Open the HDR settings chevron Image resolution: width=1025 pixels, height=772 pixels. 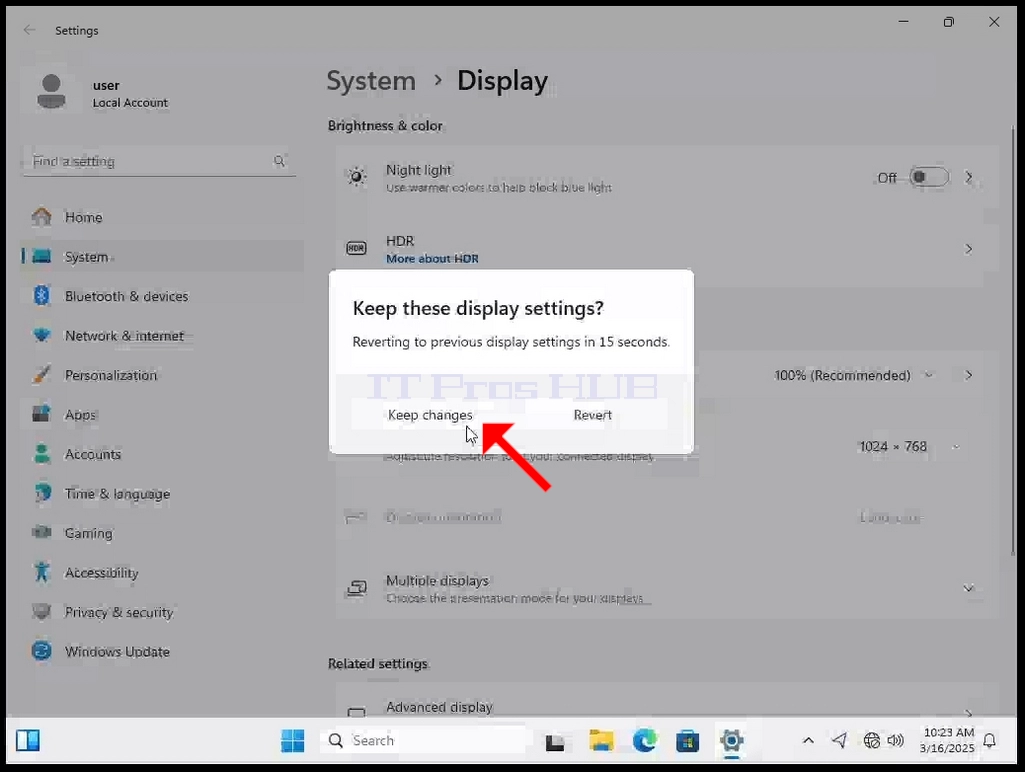(969, 249)
